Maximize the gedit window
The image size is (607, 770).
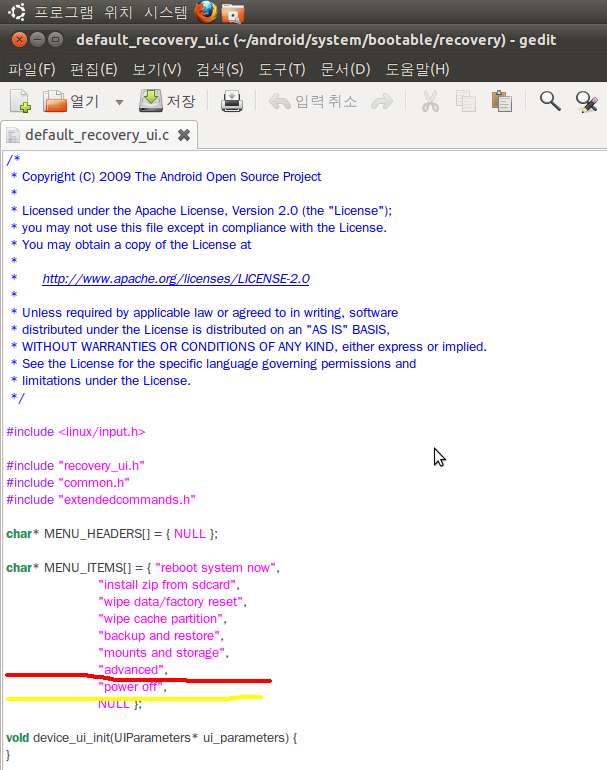coord(56,39)
